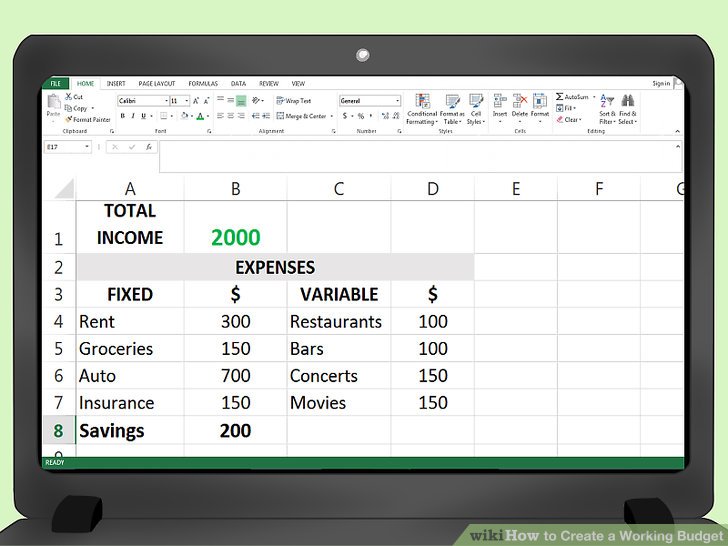Toggle top align
Image resolution: width=728 pixels, height=546 pixels.
pyautogui.click(x=221, y=100)
